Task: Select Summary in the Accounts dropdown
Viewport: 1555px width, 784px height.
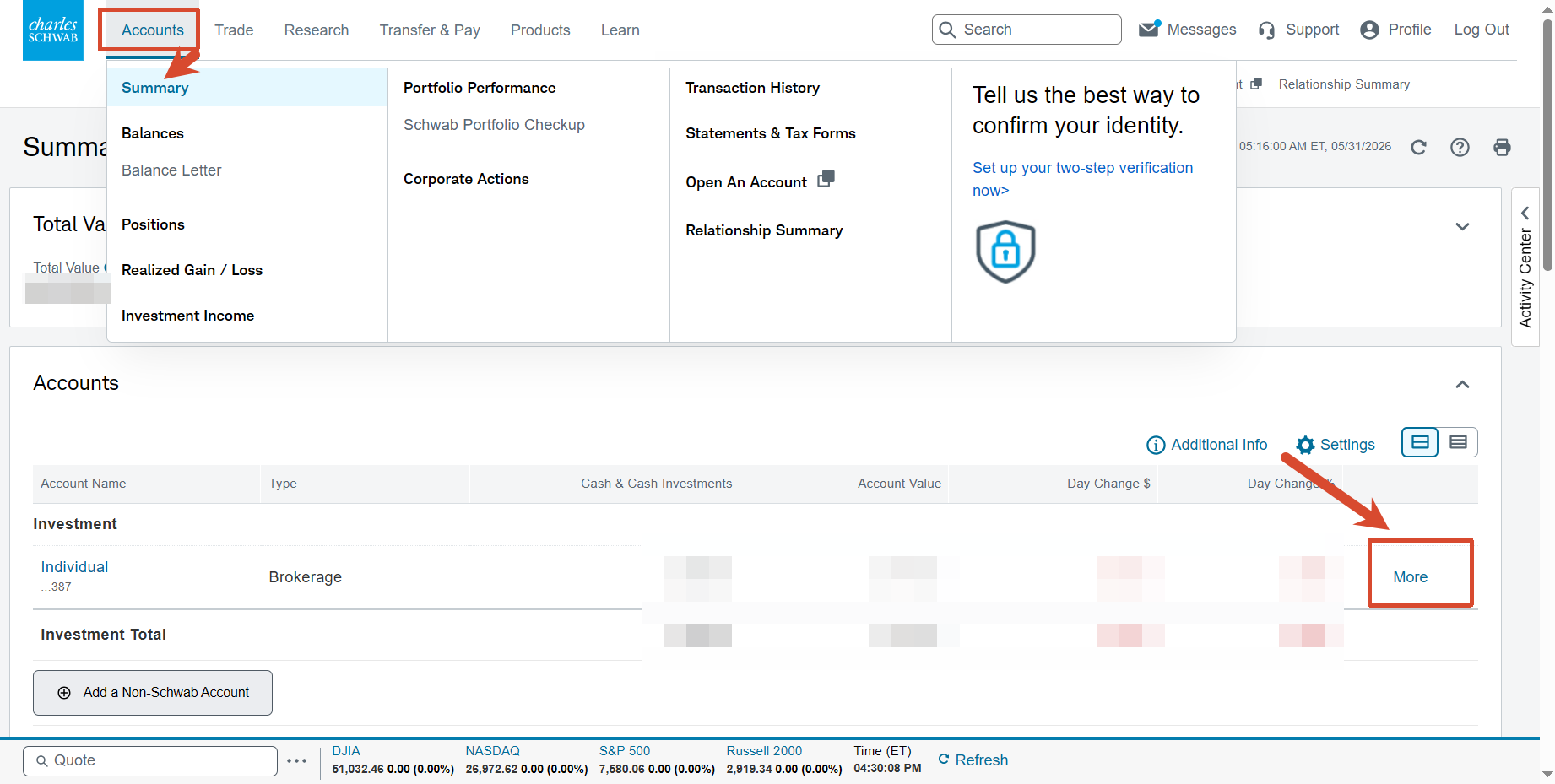Action: (x=247, y=88)
